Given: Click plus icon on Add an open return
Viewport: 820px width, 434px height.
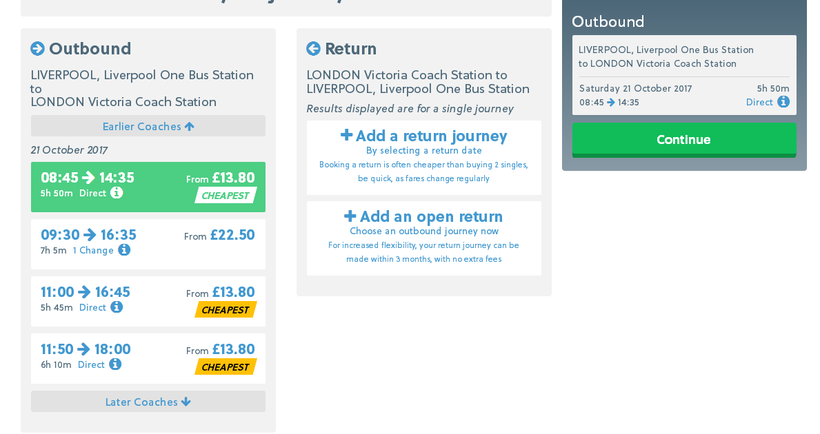Looking at the screenshot, I should click(x=350, y=216).
